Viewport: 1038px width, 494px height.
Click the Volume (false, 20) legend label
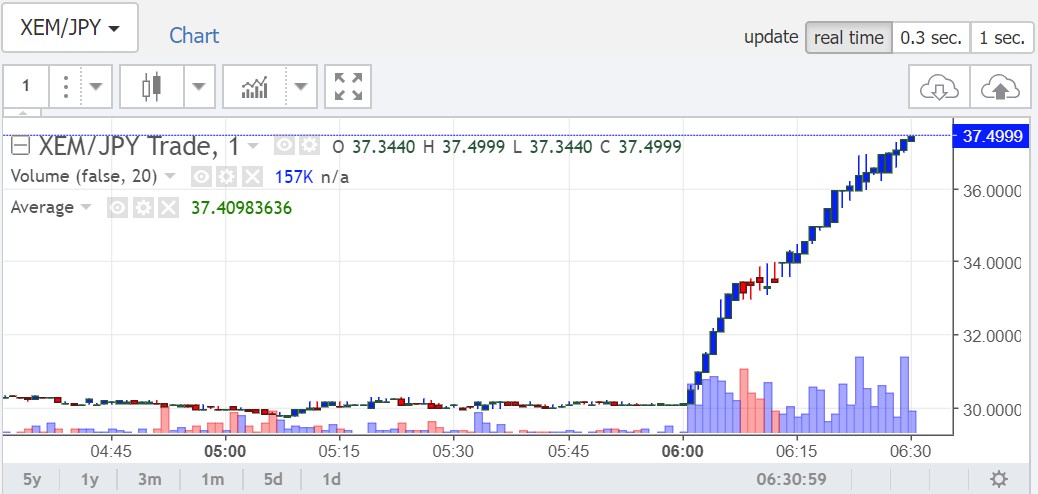pos(84,177)
